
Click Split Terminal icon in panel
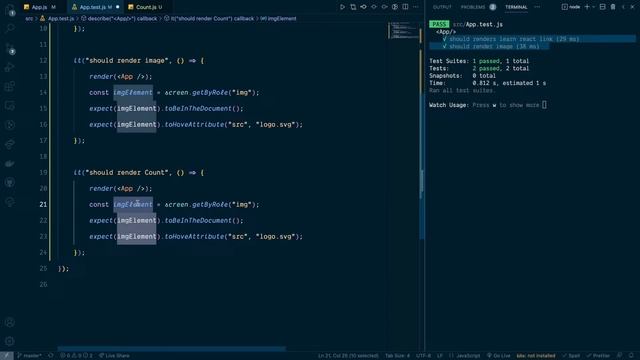pyautogui.click(x=602, y=7)
